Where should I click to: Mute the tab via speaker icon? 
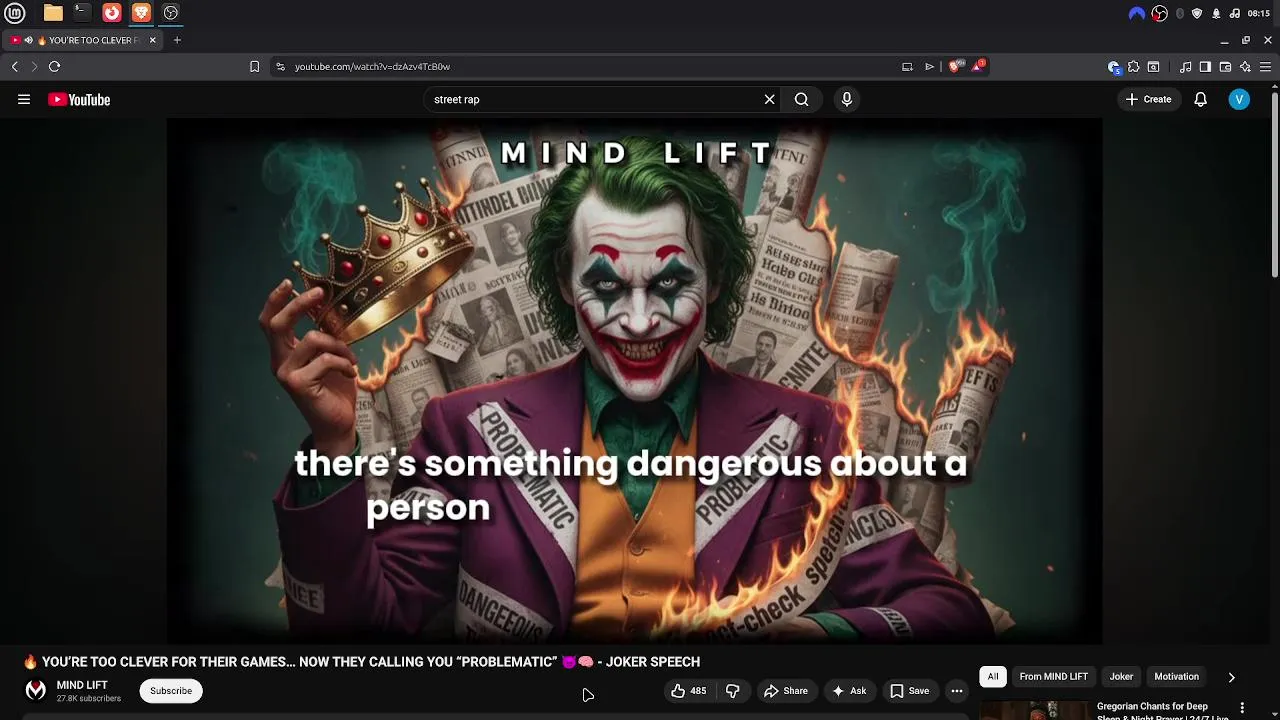[x=28, y=40]
